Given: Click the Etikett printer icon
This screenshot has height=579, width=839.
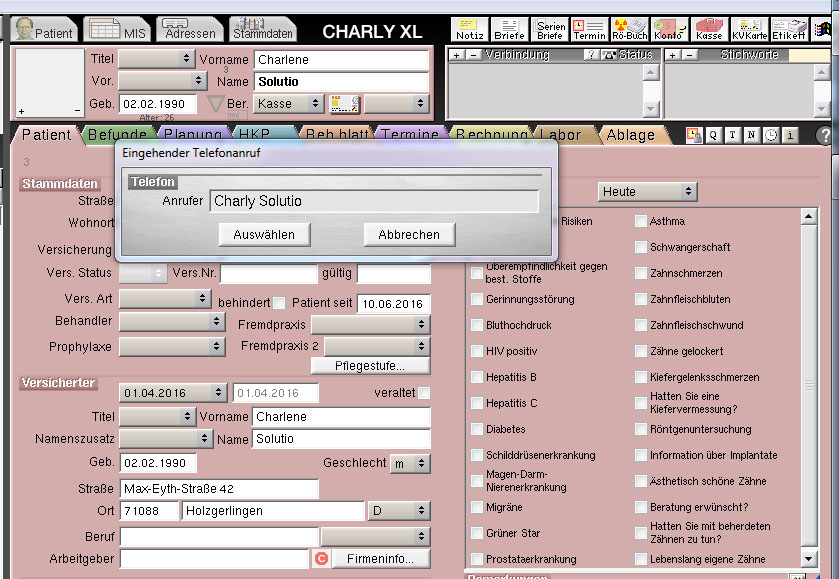Looking at the screenshot, I should (x=789, y=29).
